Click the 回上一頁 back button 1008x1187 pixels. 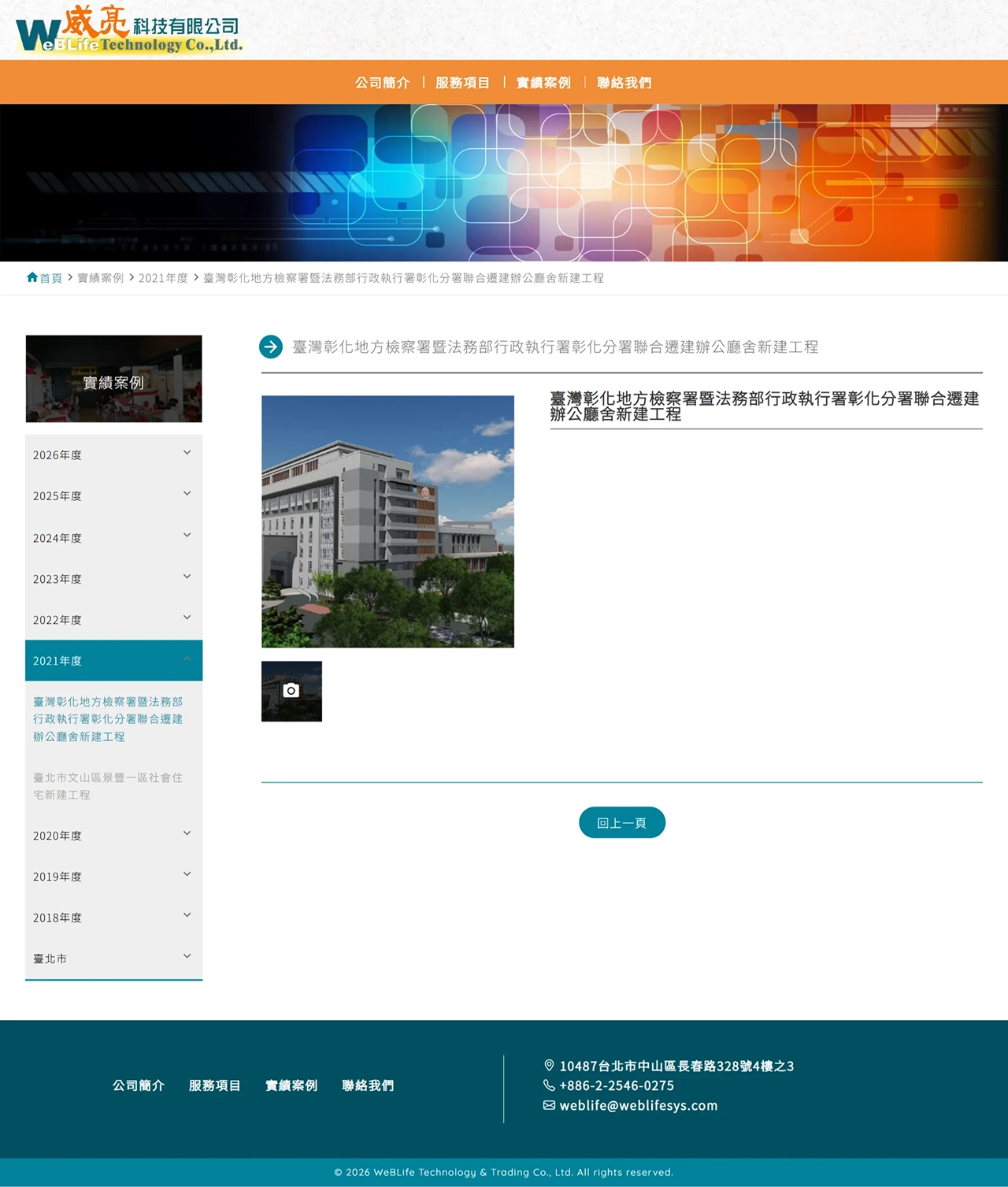click(x=622, y=822)
